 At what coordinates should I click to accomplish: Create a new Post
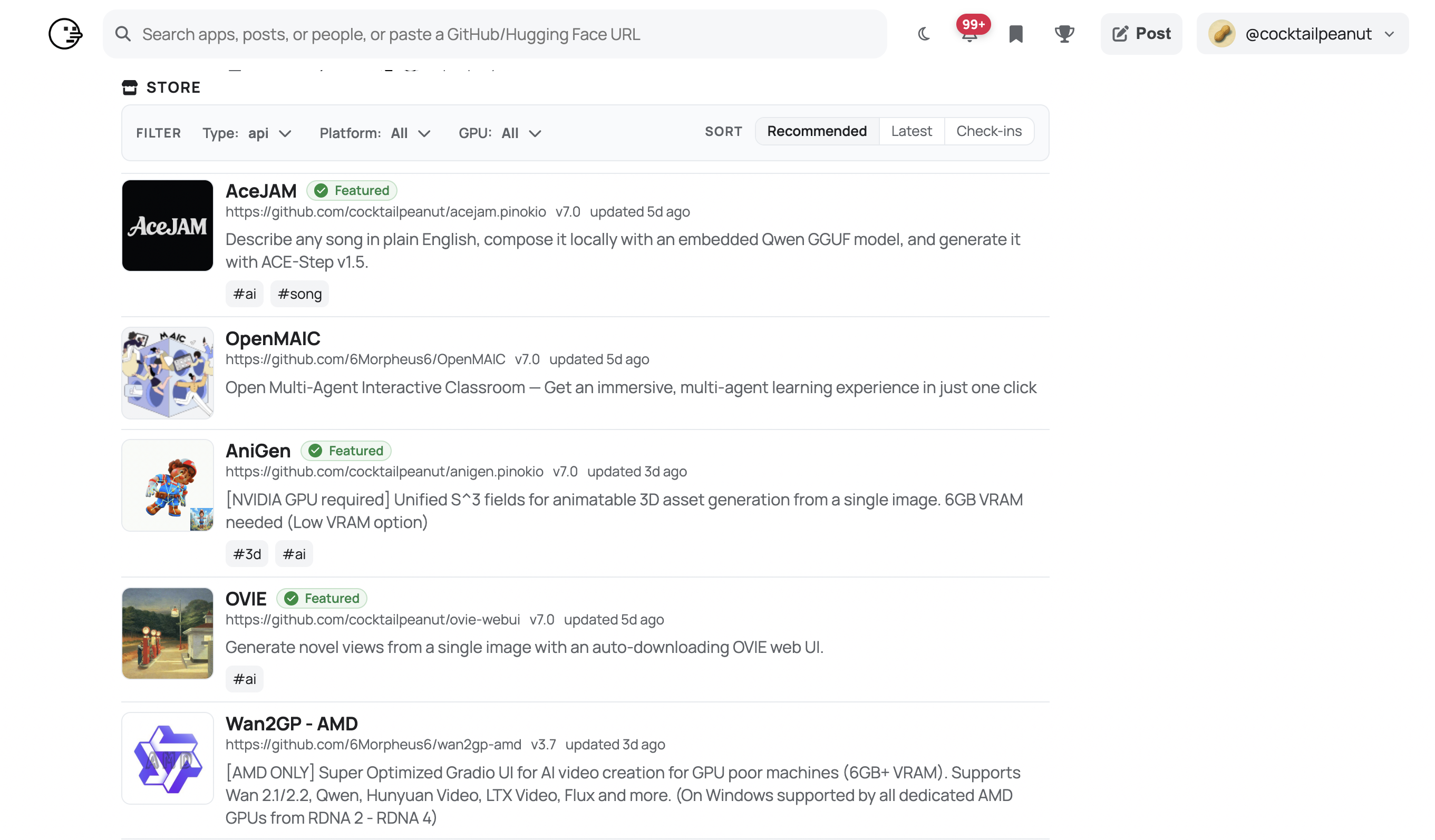click(1141, 34)
